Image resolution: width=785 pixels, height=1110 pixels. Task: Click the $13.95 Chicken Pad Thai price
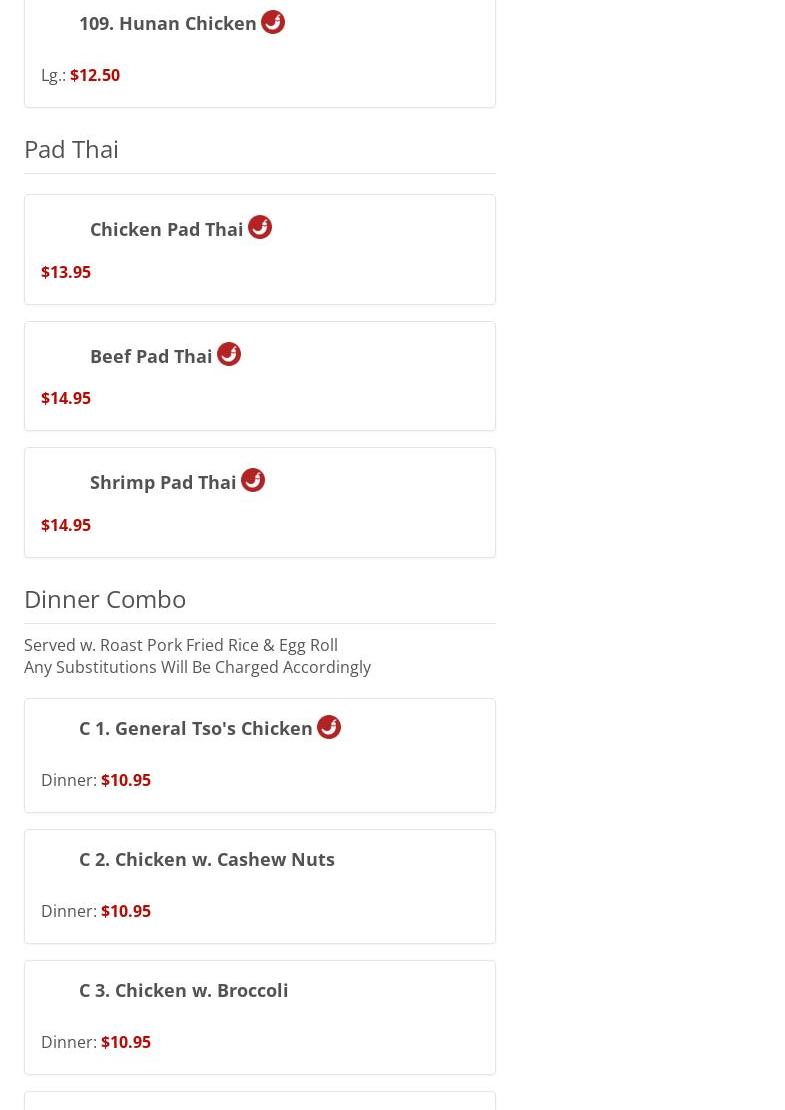[66, 272]
